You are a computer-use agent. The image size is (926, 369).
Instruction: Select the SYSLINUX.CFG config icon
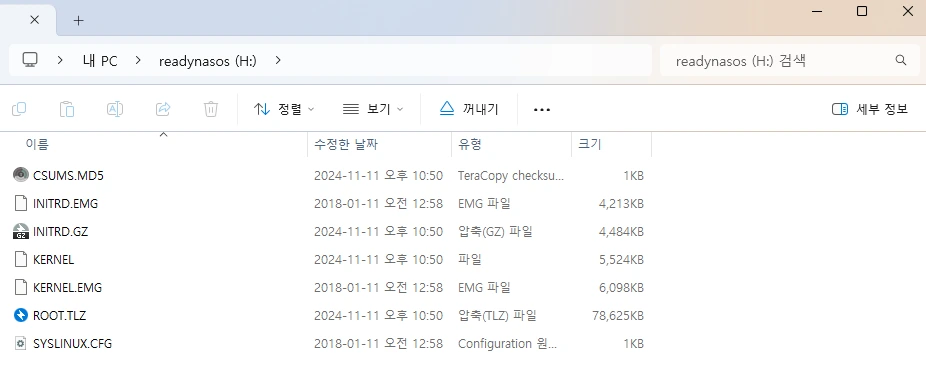click(21, 343)
